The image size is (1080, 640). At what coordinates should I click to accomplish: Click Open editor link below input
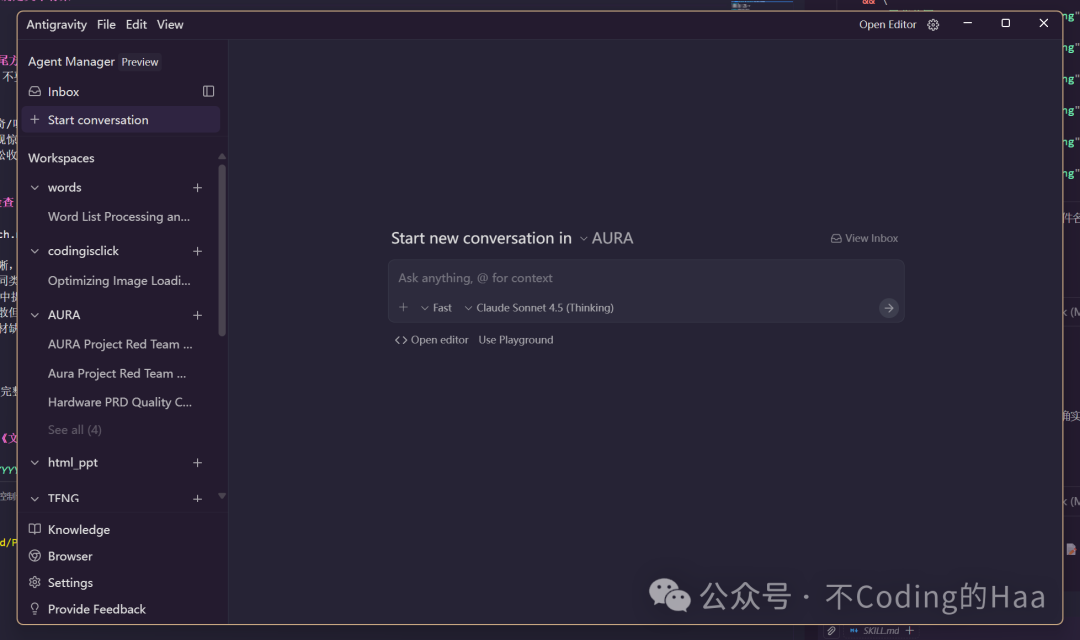[x=431, y=340]
